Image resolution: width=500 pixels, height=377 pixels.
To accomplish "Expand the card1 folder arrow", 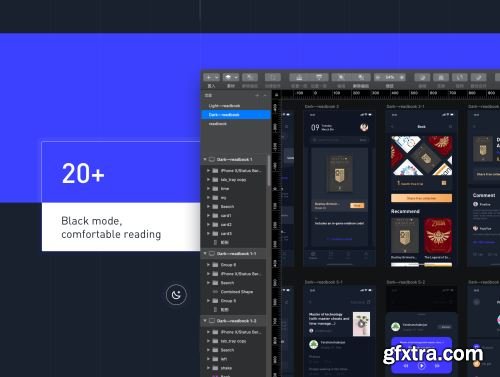I will tap(208, 215).
